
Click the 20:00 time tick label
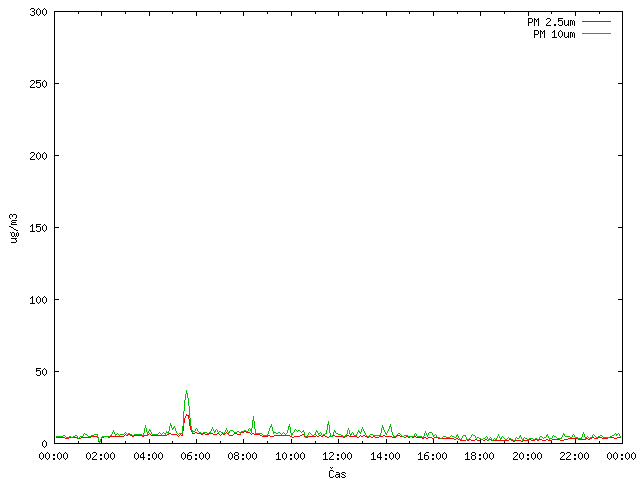click(527, 456)
